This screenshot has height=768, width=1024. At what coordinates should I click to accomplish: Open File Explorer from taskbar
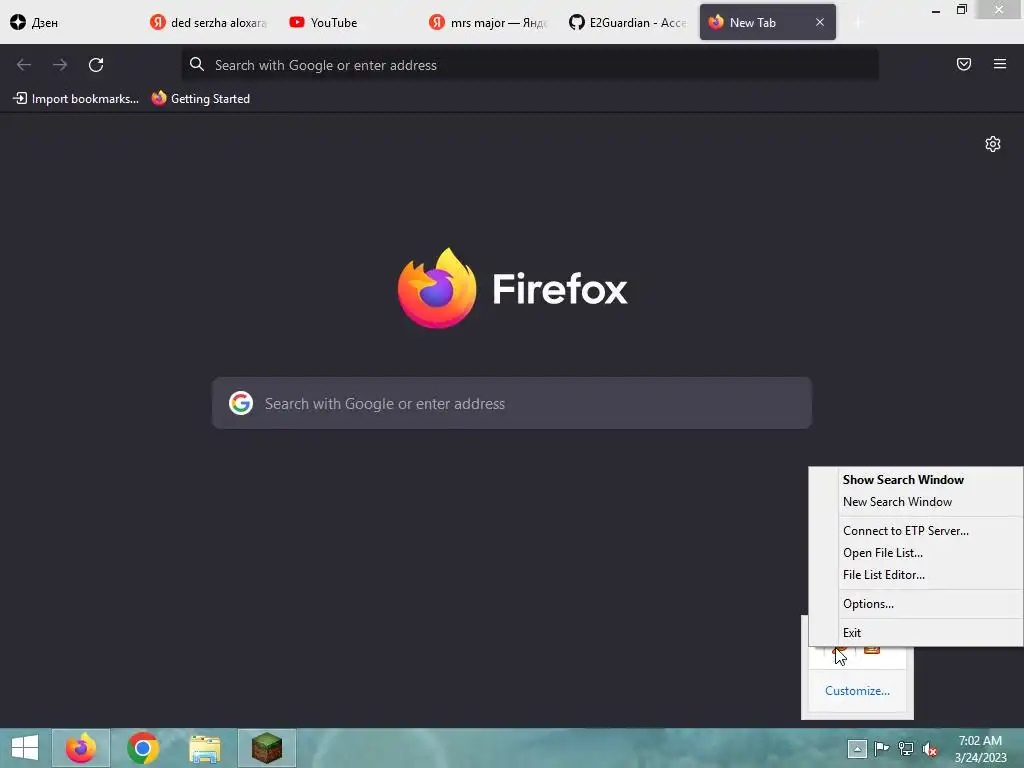[x=204, y=748]
